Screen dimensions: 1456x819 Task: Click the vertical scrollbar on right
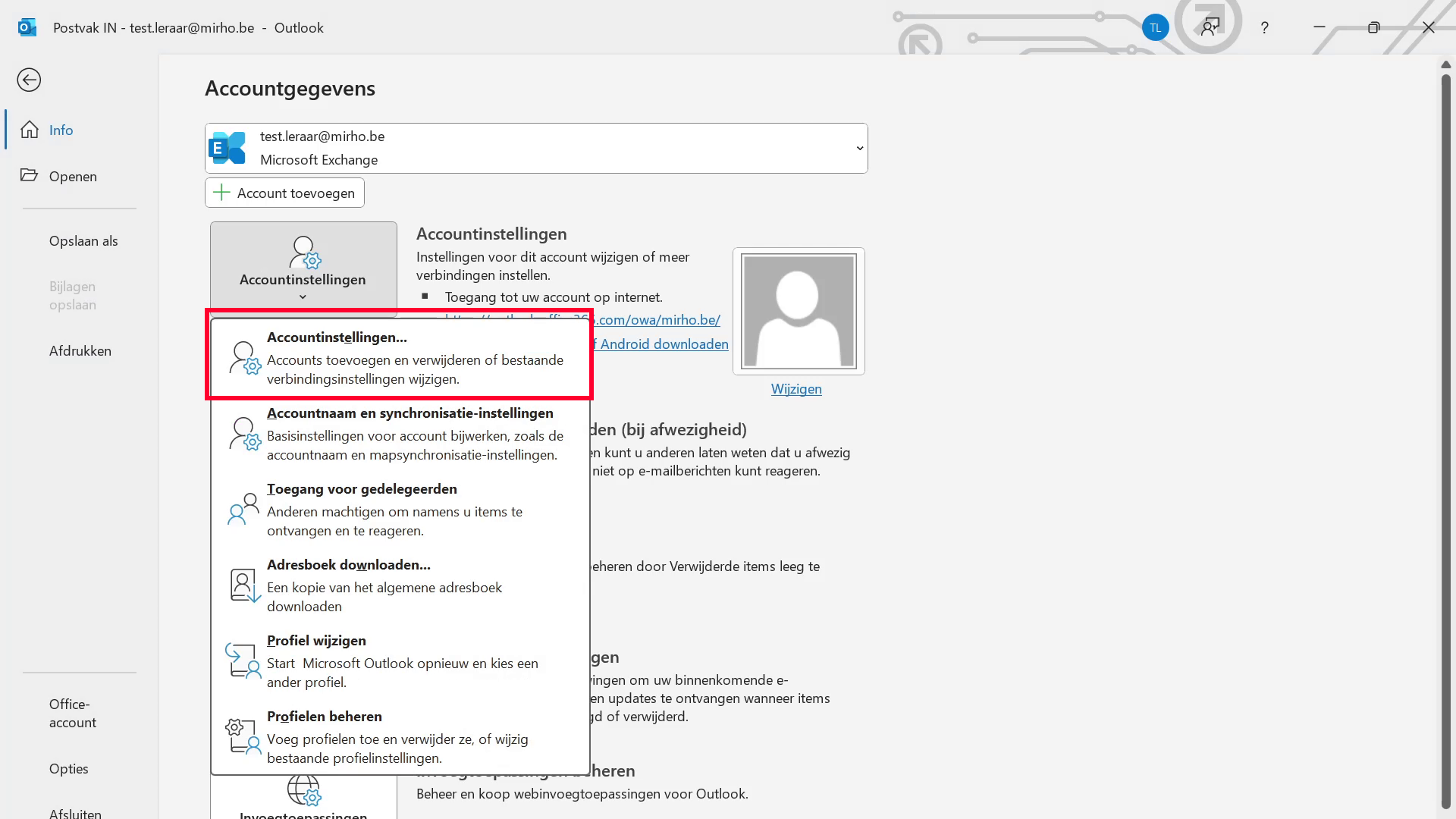tap(1445, 440)
